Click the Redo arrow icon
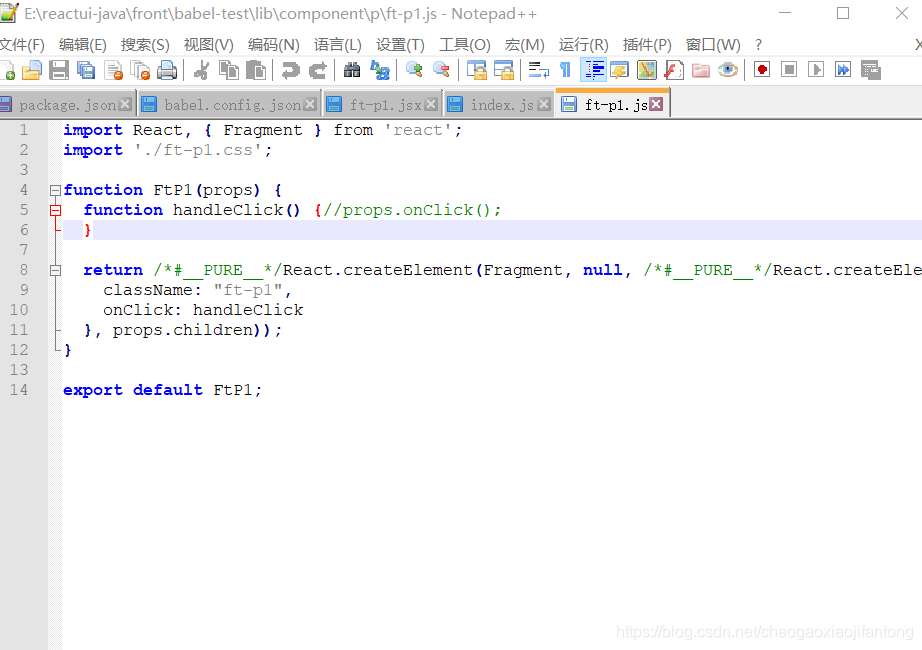The height and width of the screenshot is (650, 922). pos(318,70)
